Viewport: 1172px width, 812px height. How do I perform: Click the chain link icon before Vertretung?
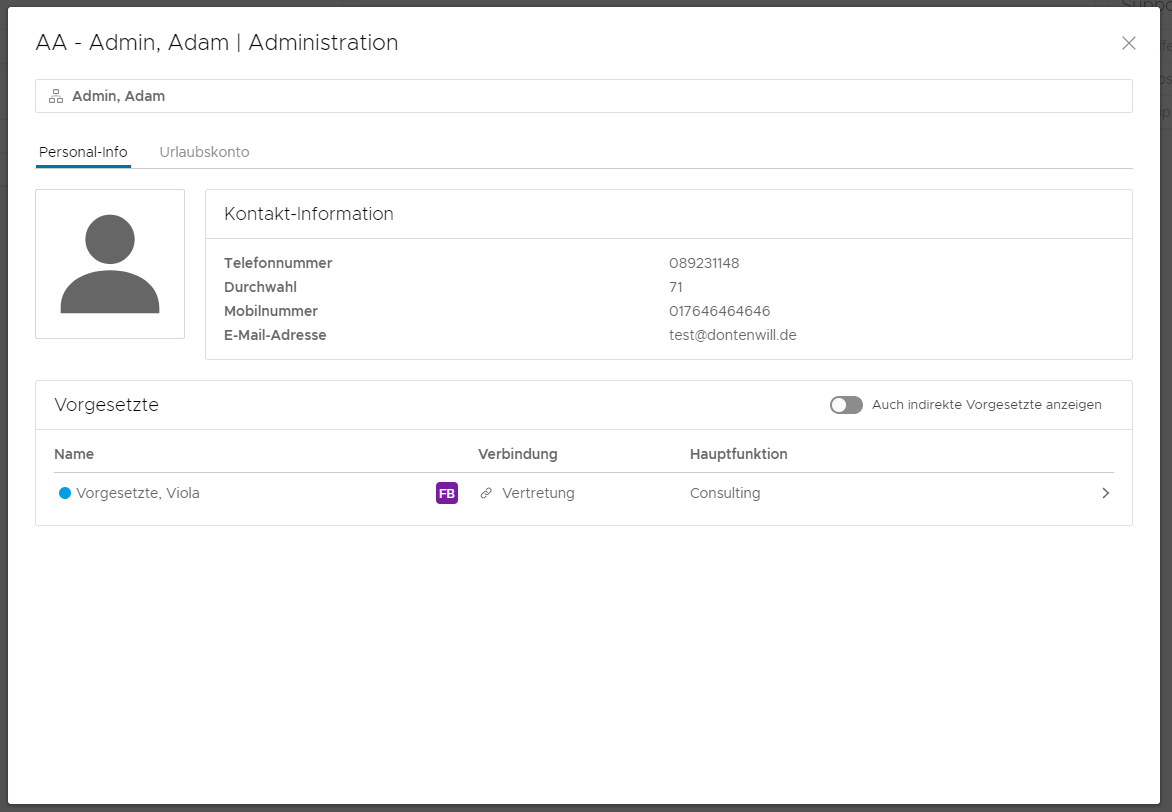pyautogui.click(x=486, y=493)
